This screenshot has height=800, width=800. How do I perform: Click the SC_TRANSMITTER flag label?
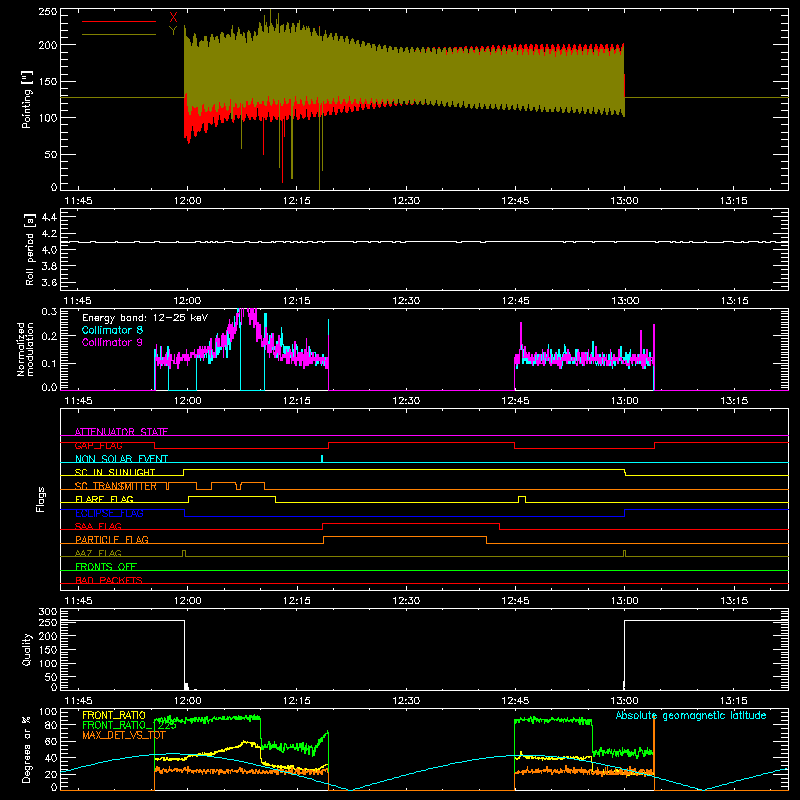click(x=116, y=486)
